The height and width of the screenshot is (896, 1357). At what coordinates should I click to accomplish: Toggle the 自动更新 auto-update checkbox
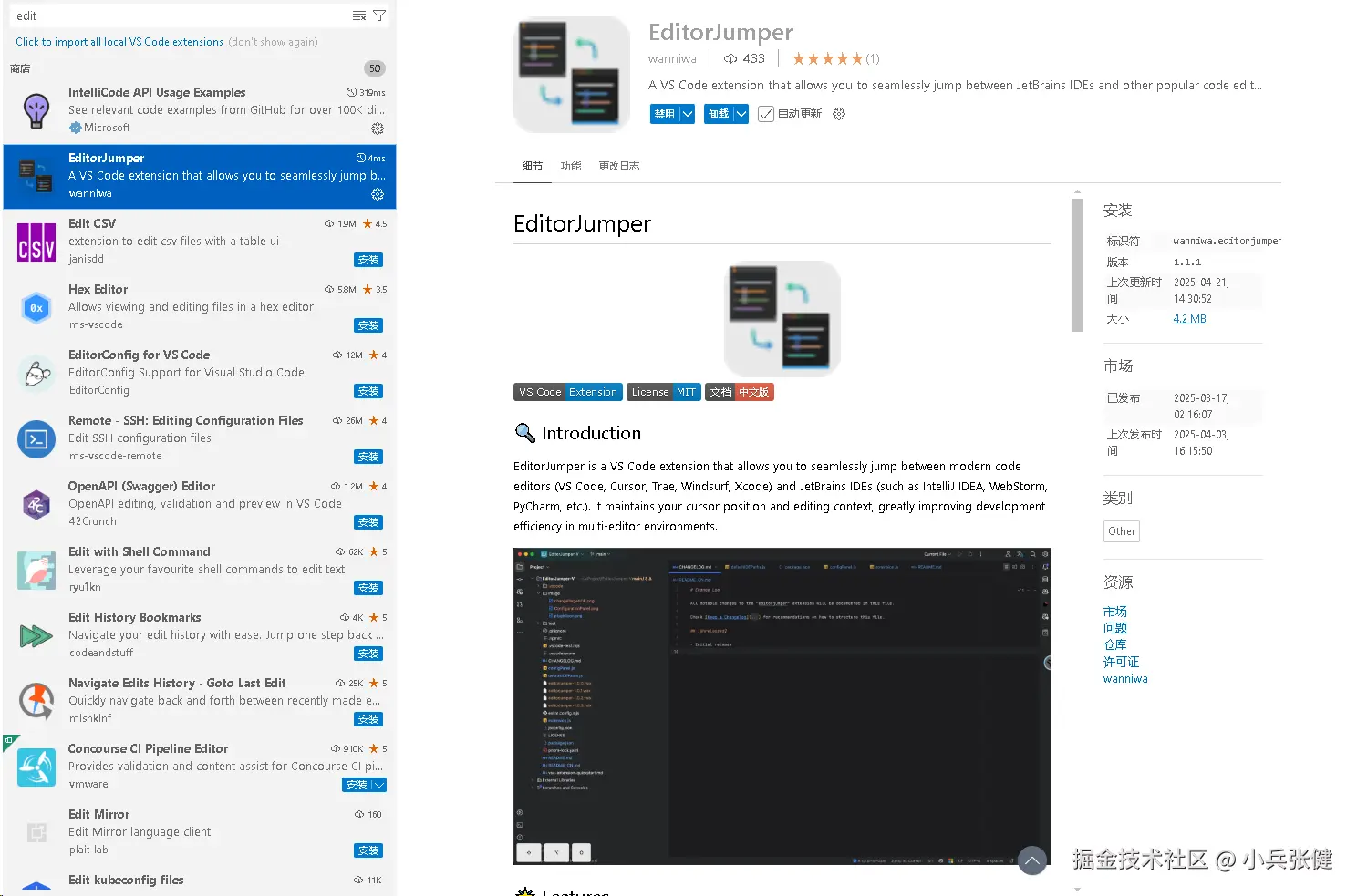(x=766, y=114)
